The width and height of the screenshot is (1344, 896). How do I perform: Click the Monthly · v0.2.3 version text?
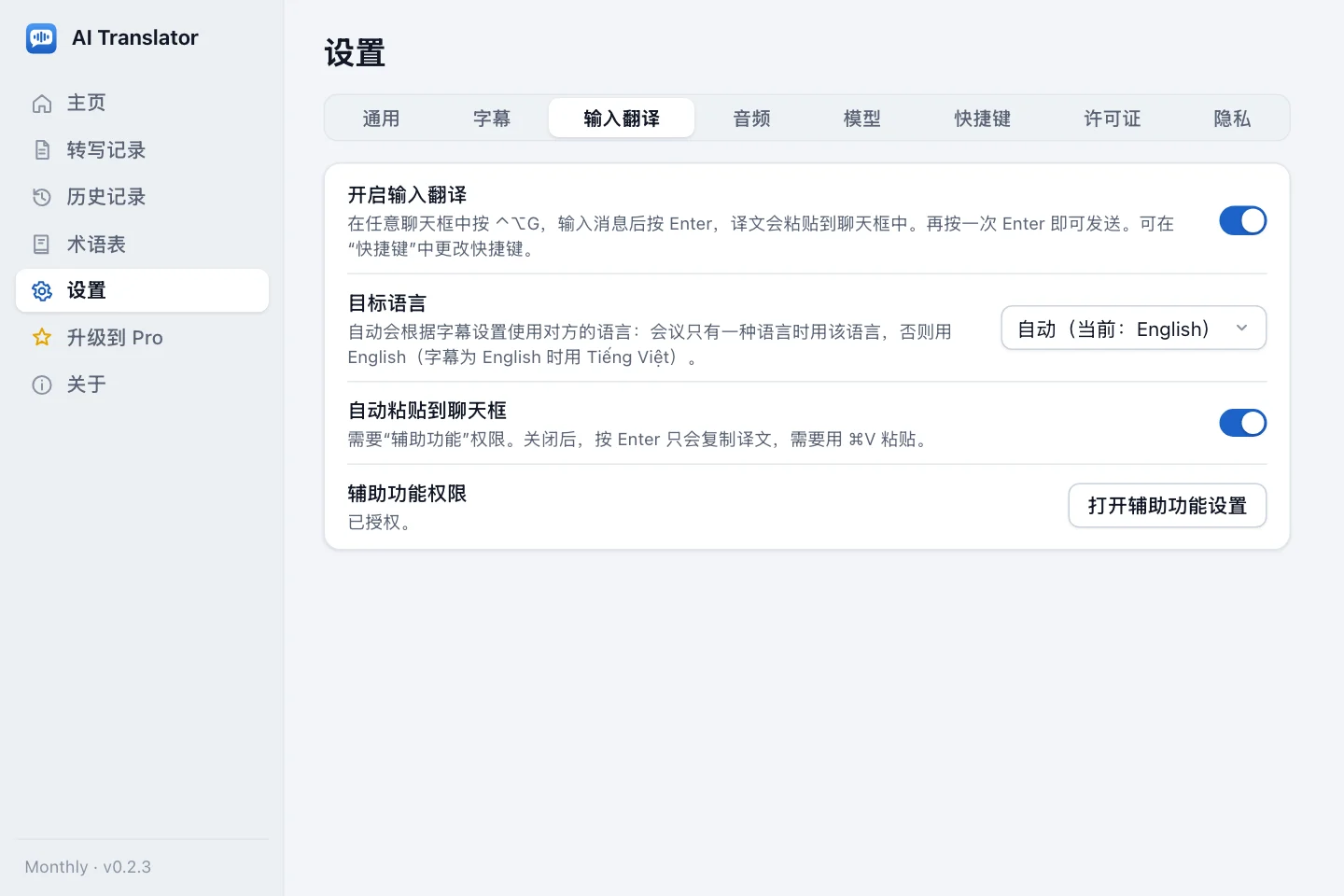[x=88, y=867]
